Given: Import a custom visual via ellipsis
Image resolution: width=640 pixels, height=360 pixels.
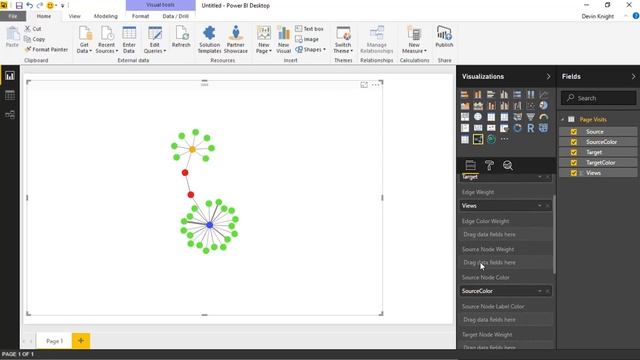Looking at the screenshot, I should click(x=504, y=140).
